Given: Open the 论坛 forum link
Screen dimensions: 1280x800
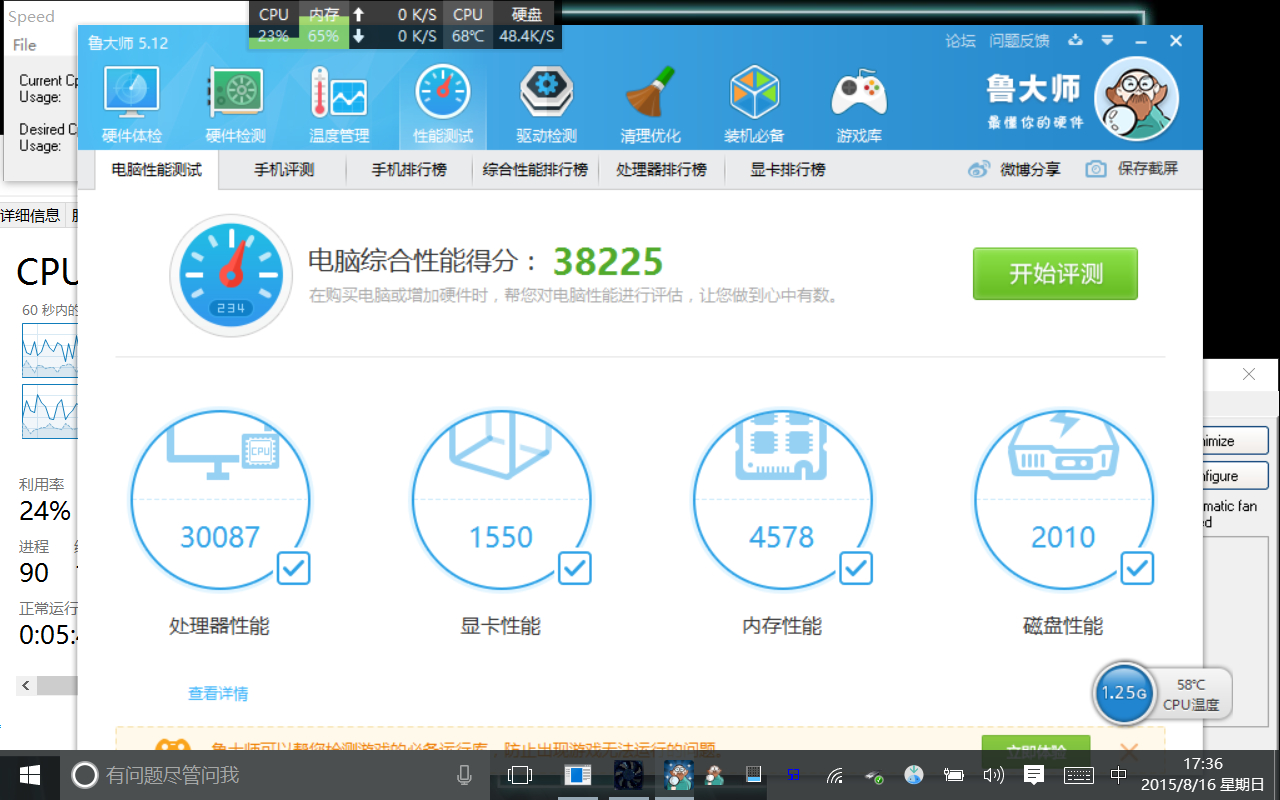Looking at the screenshot, I should coord(960,41).
